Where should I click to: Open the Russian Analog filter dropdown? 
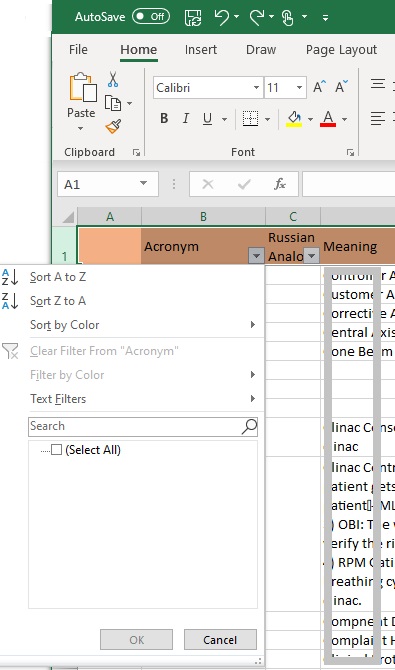pos(311,256)
